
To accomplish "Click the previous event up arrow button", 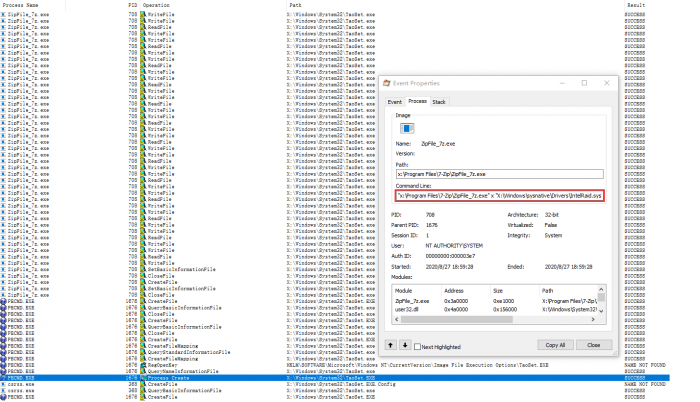I will tap(390, 344).
